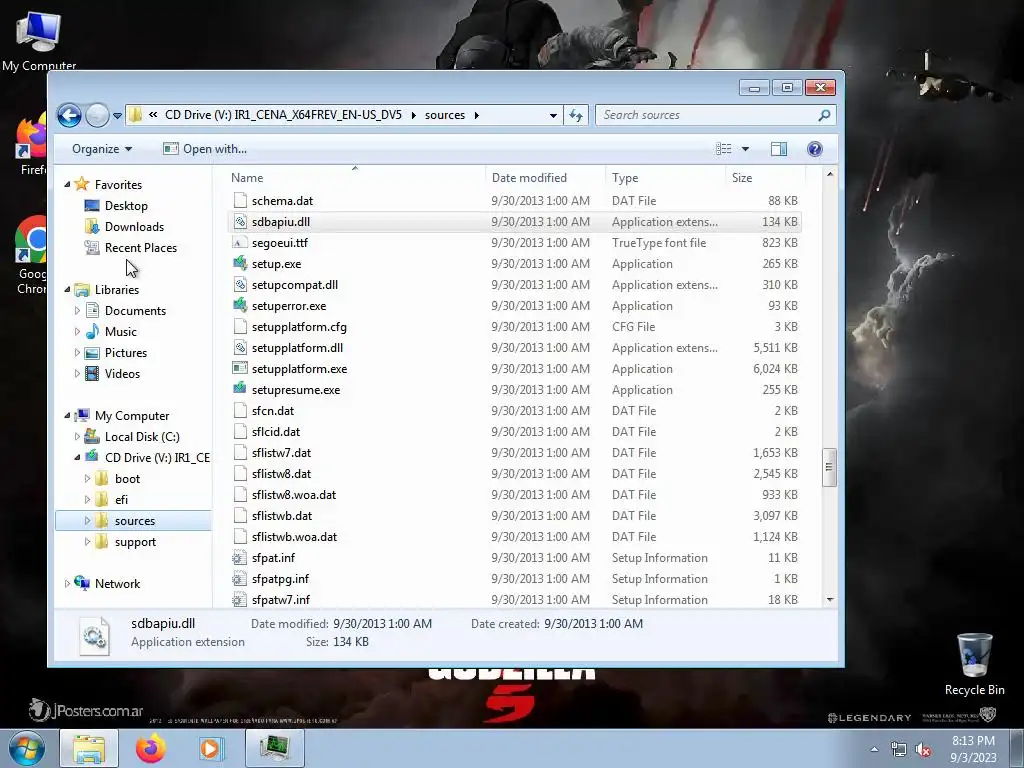Select the setupresume.exe icon
The width and height of the screenshot is (1024, 768).
[240, 389]
